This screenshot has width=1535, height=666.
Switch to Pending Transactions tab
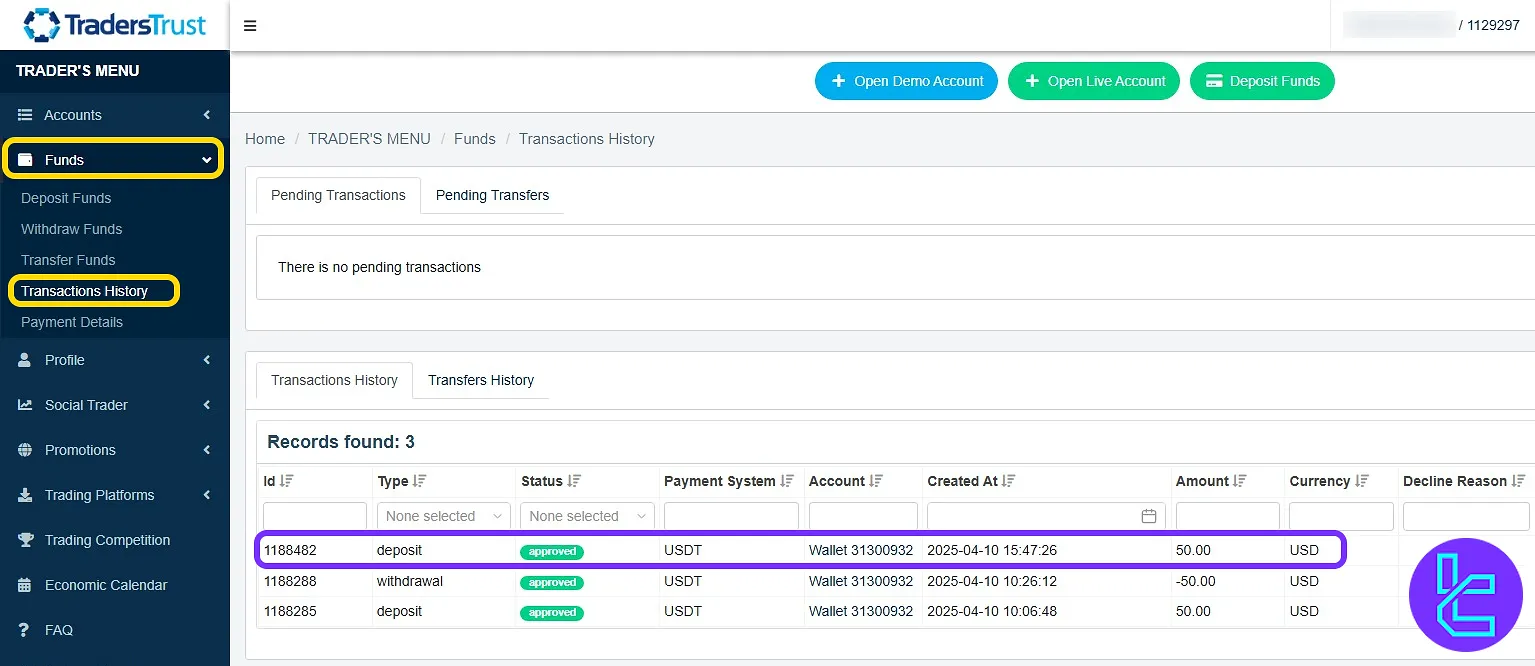338,195
